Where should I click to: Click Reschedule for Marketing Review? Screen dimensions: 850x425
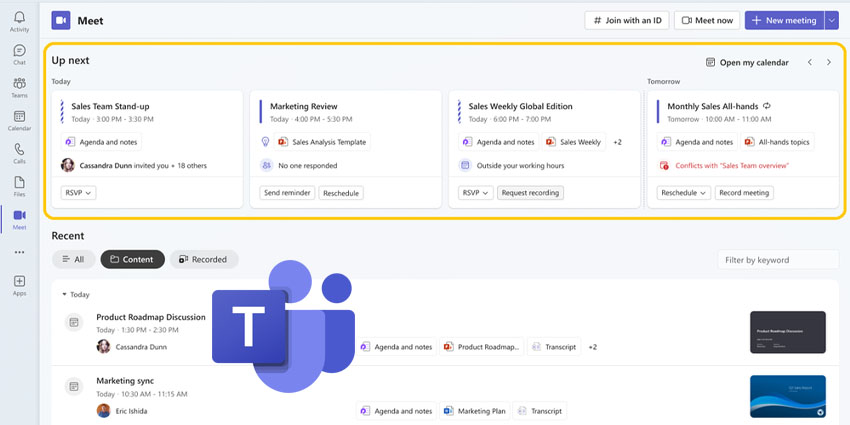click(x=340, y=192)
